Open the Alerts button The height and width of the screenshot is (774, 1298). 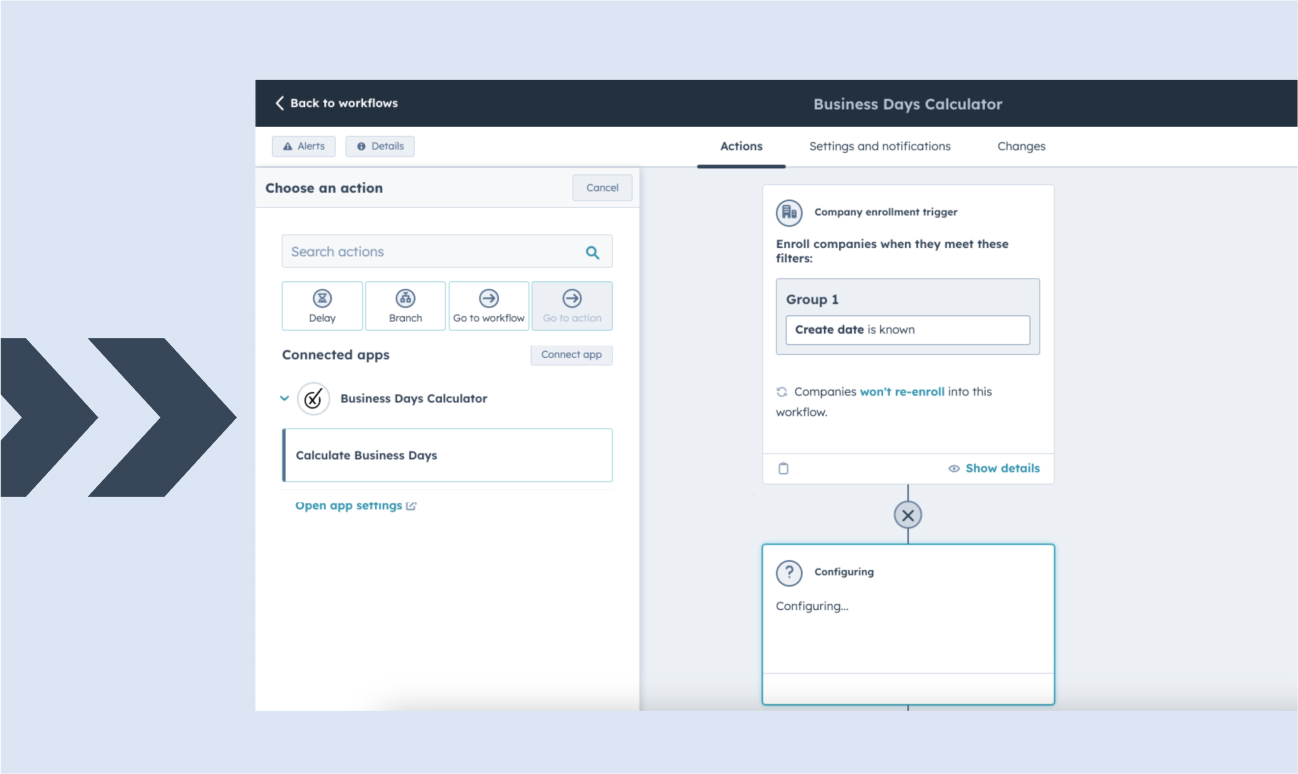[x=304, y=146]
